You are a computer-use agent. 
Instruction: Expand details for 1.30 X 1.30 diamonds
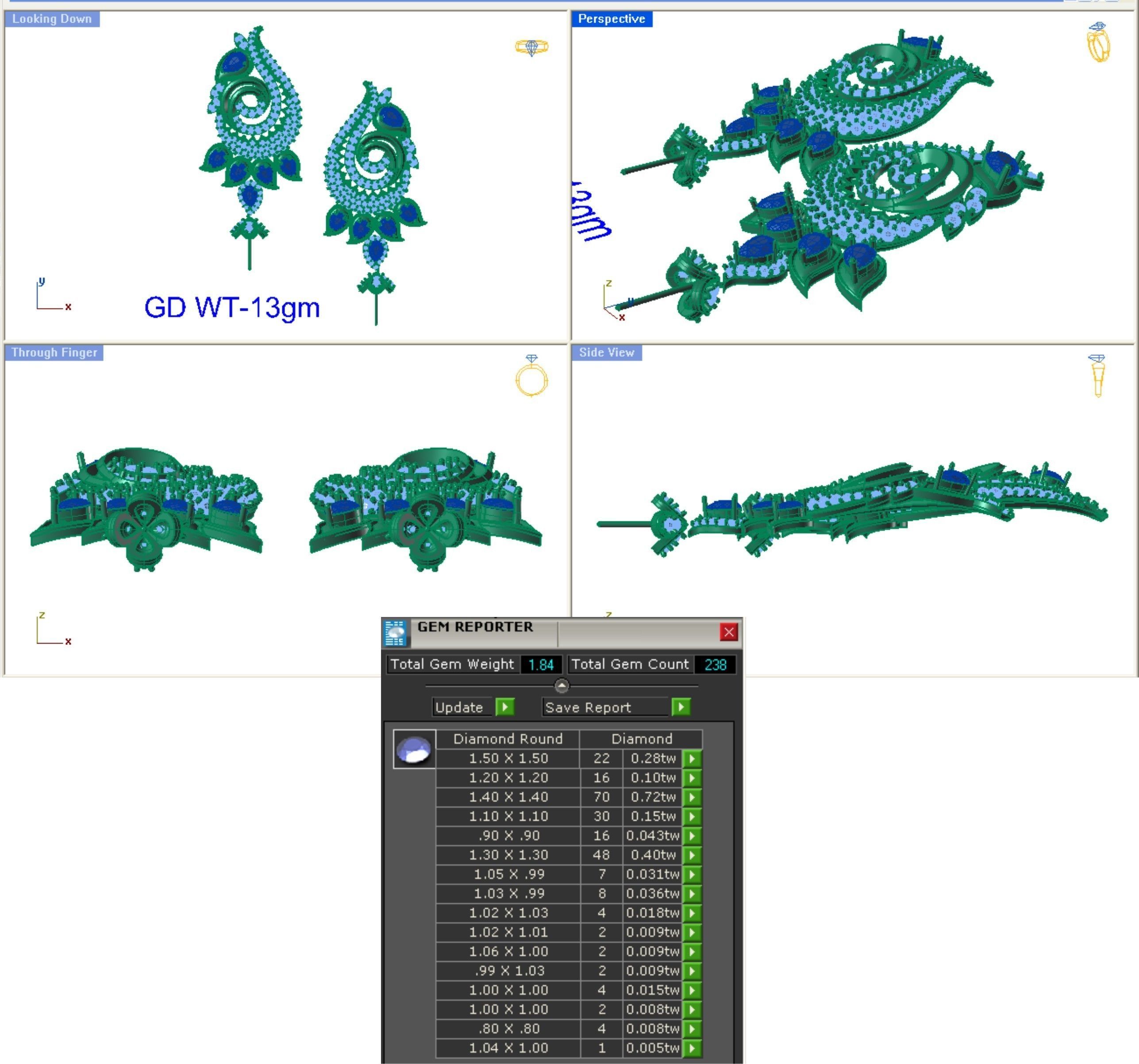click(692, 855)
